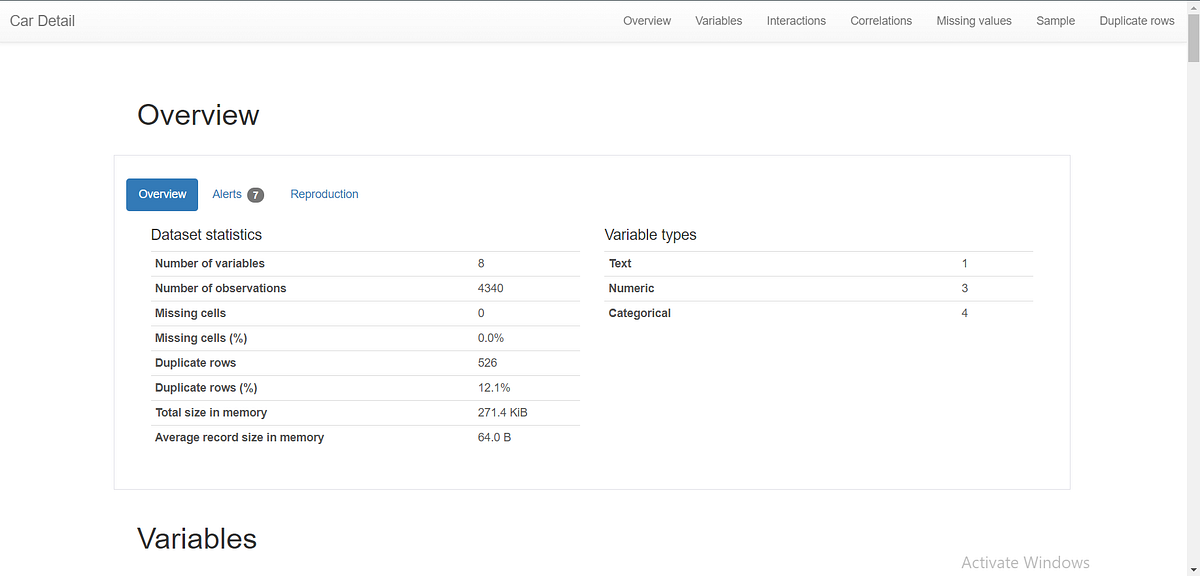Select Overview in the top navigation bar
The image size is (1200, 576).
[x=646, y=20]
